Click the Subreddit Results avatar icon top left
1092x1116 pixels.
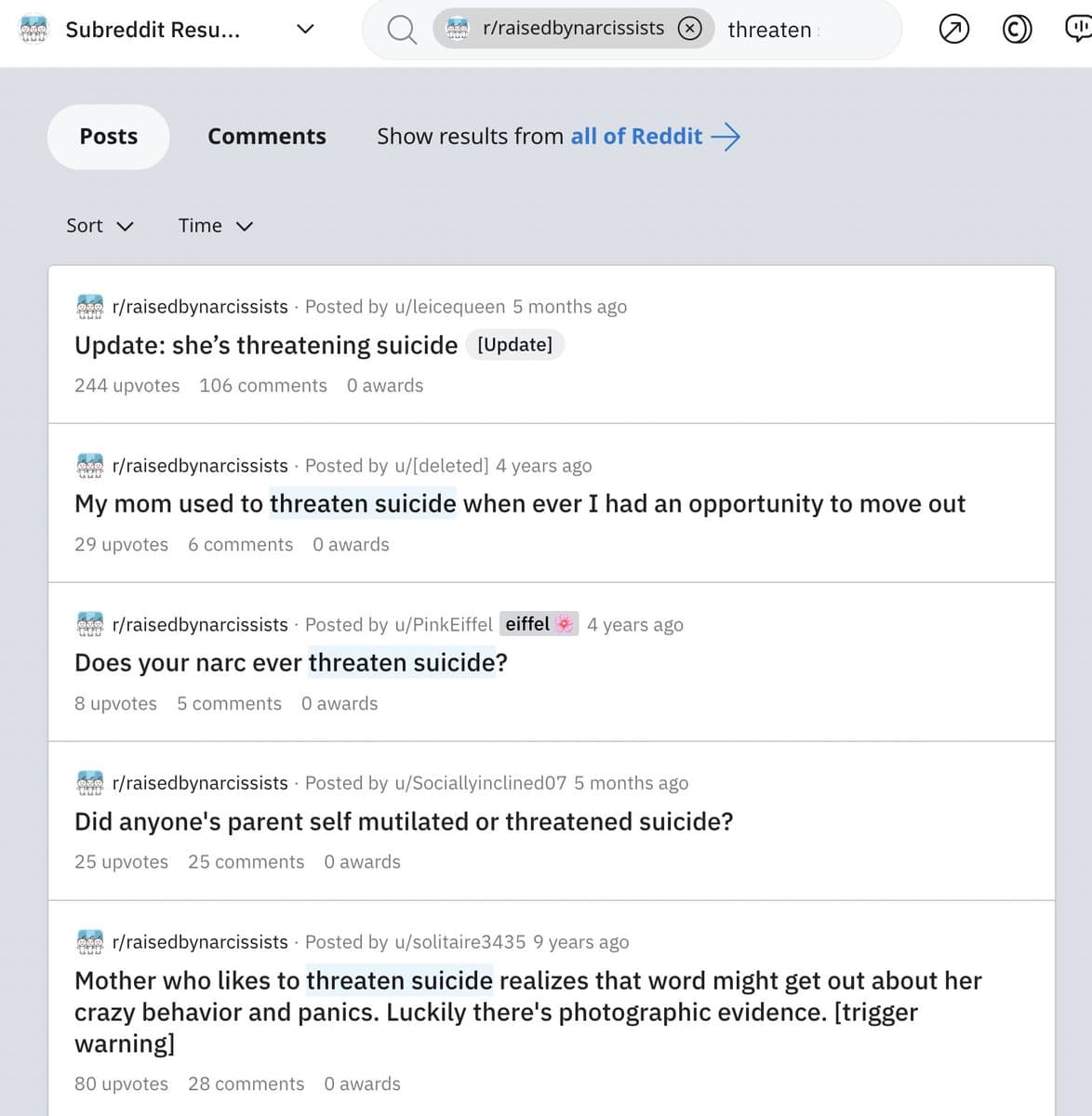[33, 29]
